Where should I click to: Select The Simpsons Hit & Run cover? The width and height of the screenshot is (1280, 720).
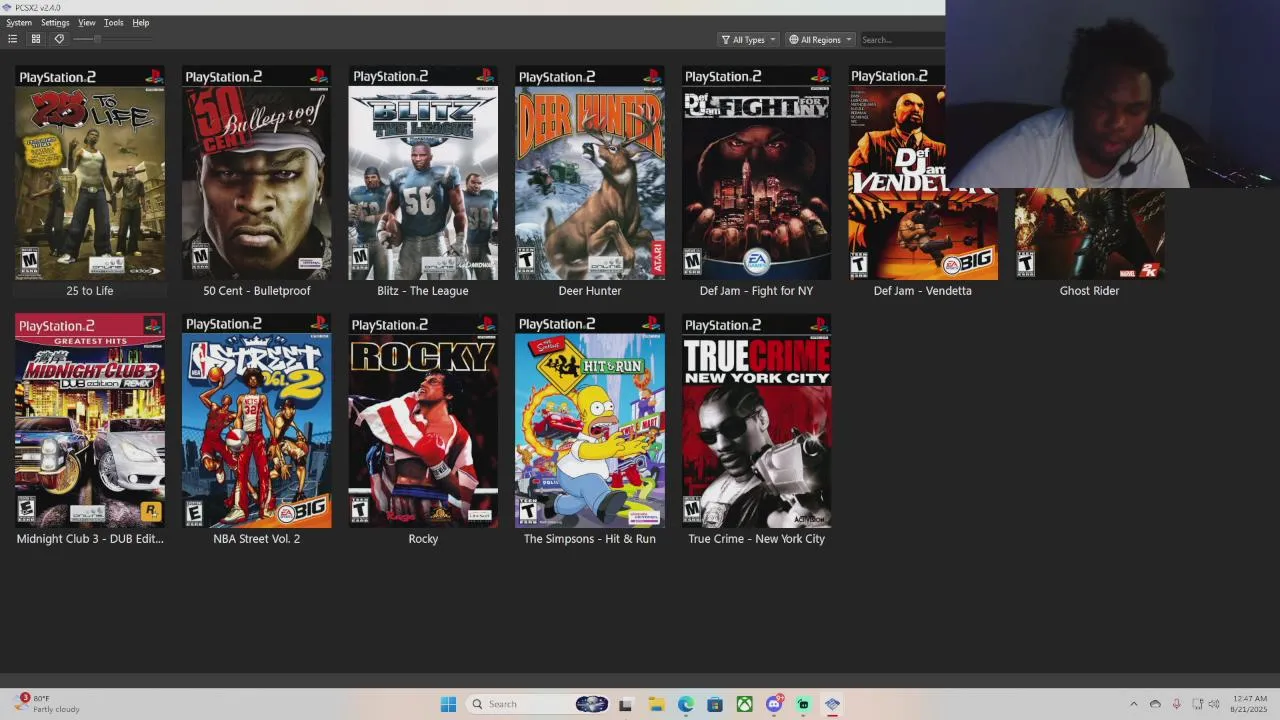590,421
